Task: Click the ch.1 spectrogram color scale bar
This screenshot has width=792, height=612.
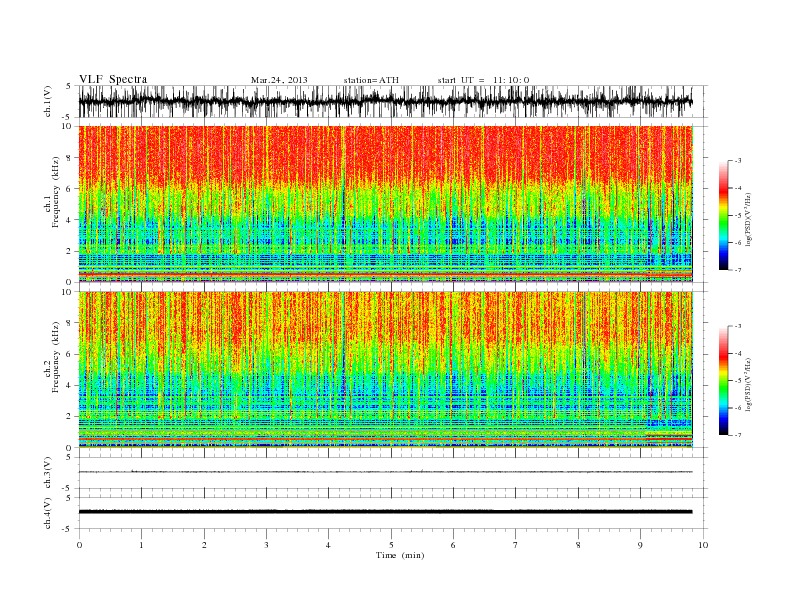Action: point(723,215)
